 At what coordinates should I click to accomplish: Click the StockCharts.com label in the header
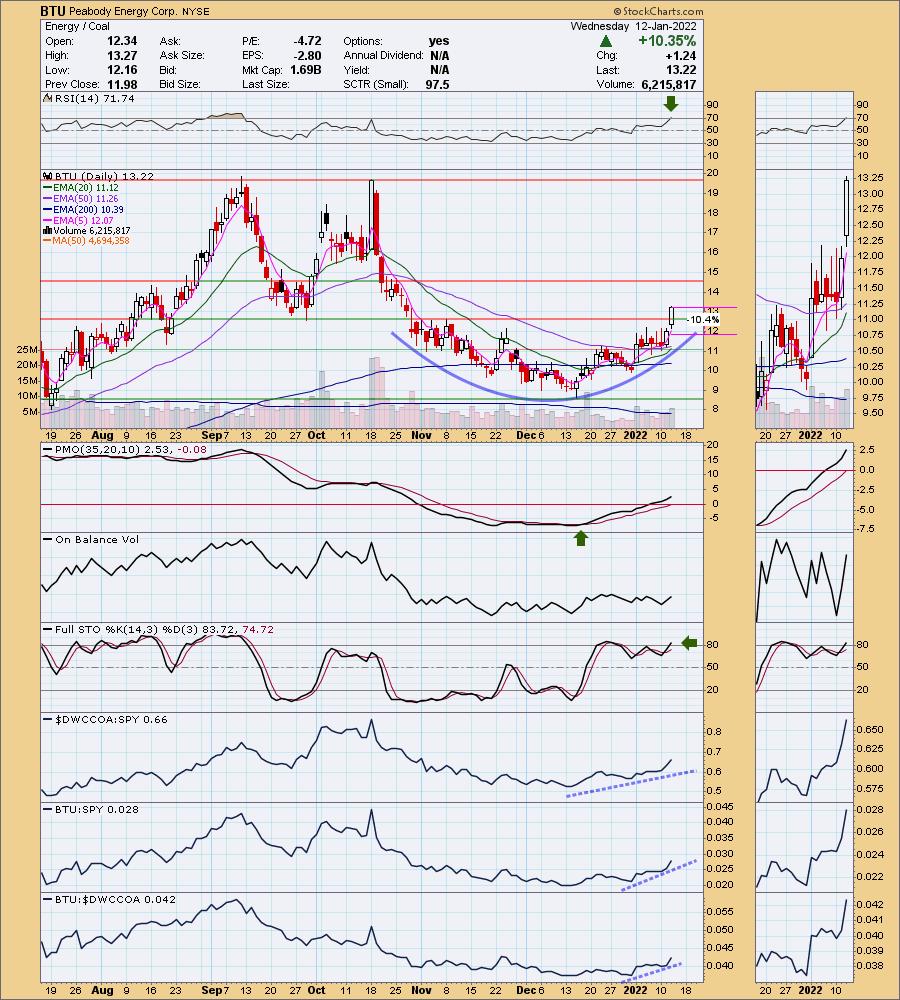658,11
